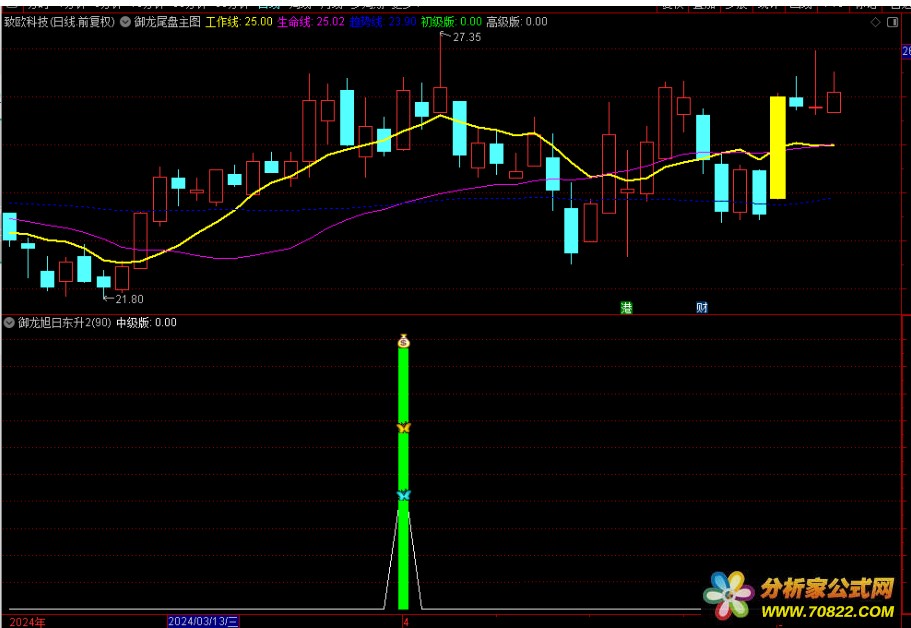Open the 御龙尾盘主图 indicator dropdown arrow
The height and width of the screenshot is (628, 911).
125,22
